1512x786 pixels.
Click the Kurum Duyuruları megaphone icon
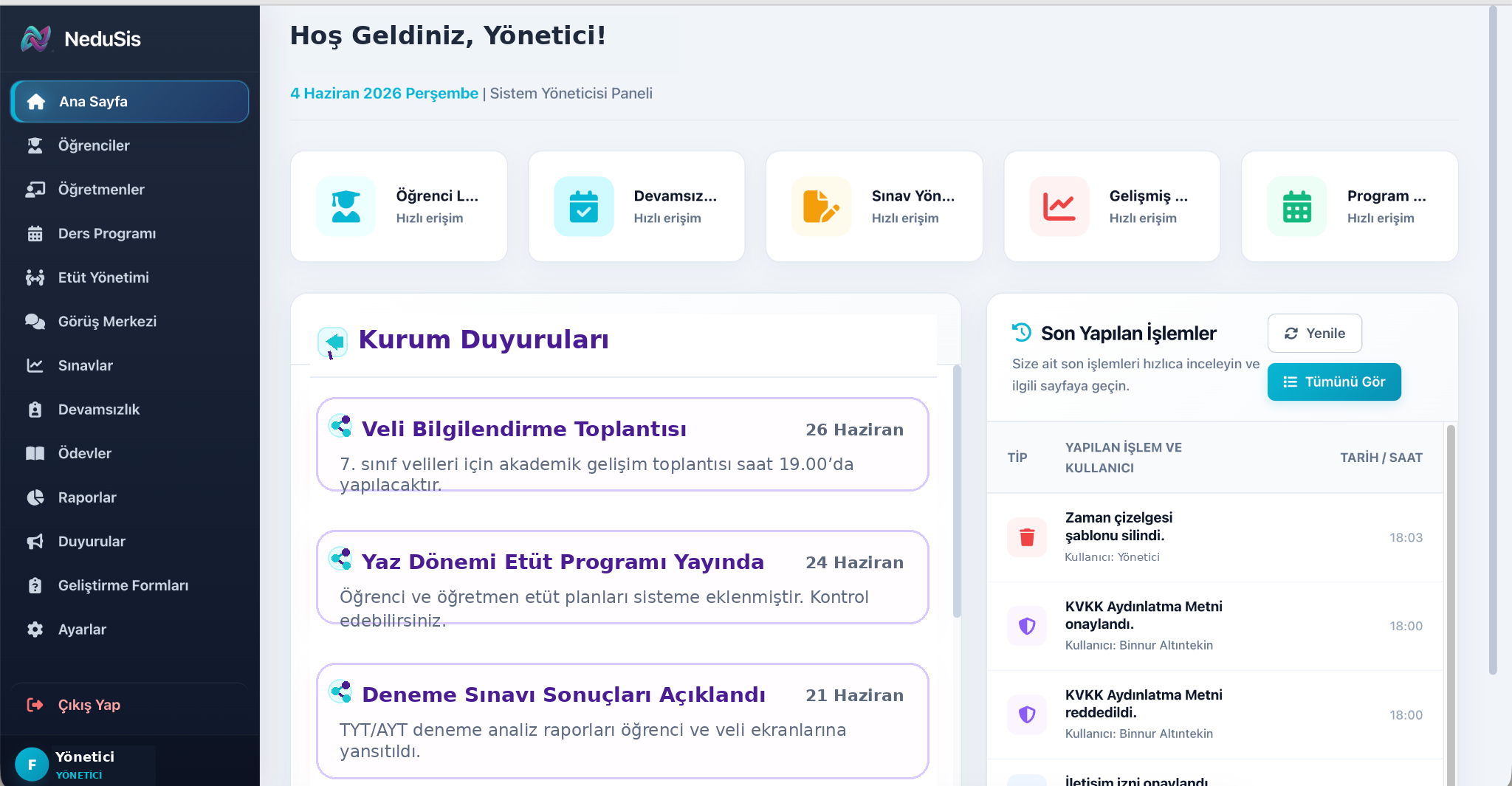tap(333, 342)
